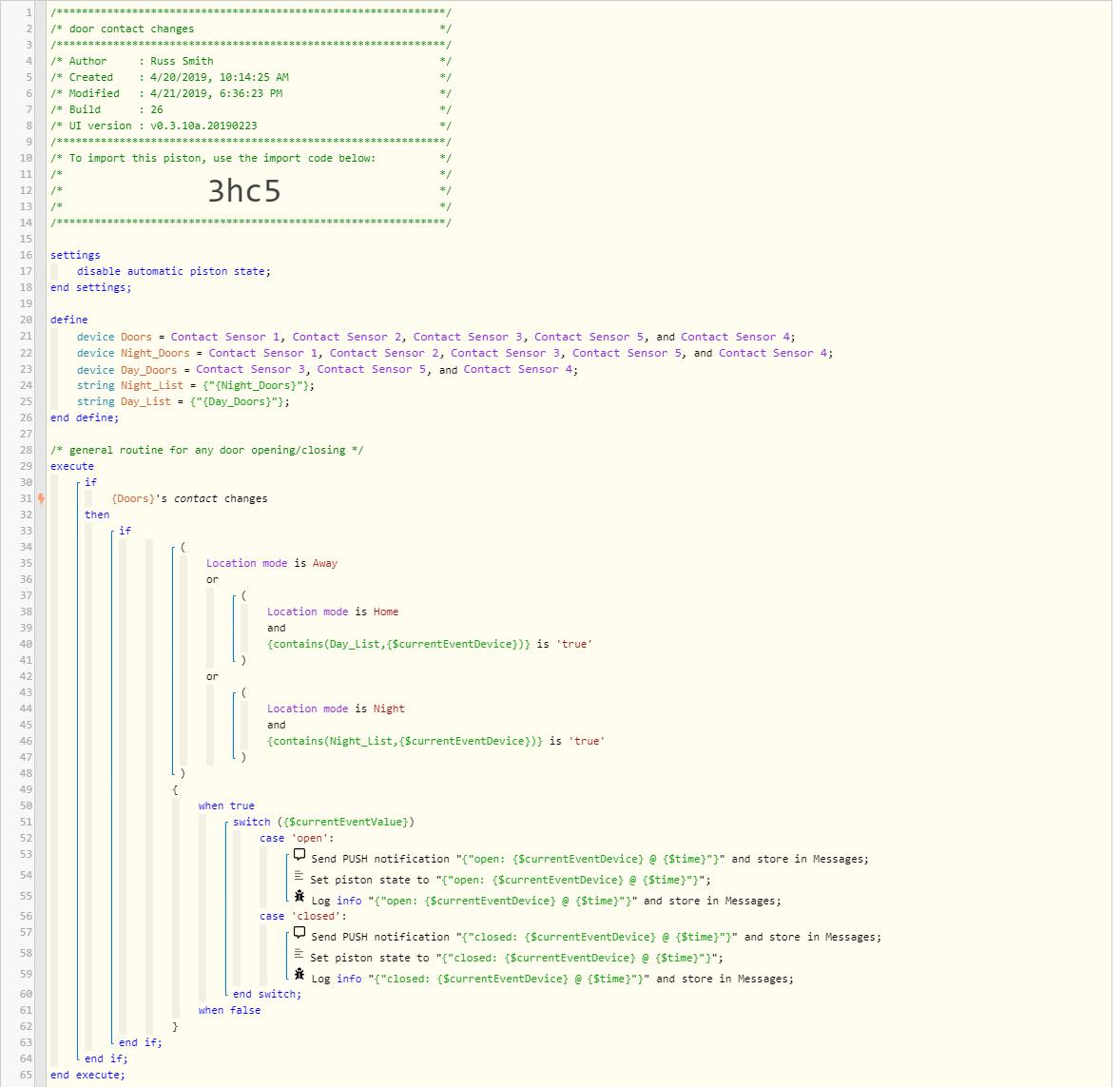
Task: Click the Created date 4/20/2019, 10:14:25 AM
Action: 220,77
